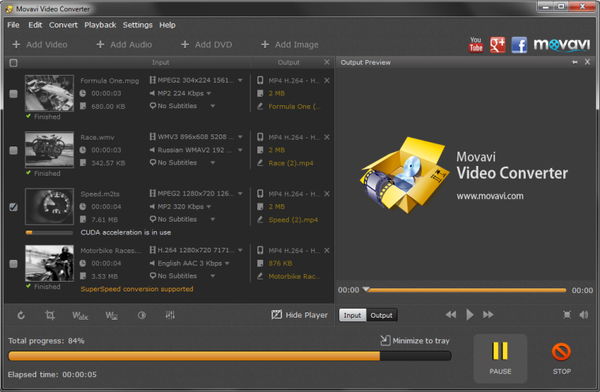Open the brightness/contrast adjustment tool
This screenshot has height=392, width=600.
tap(142, 315)
